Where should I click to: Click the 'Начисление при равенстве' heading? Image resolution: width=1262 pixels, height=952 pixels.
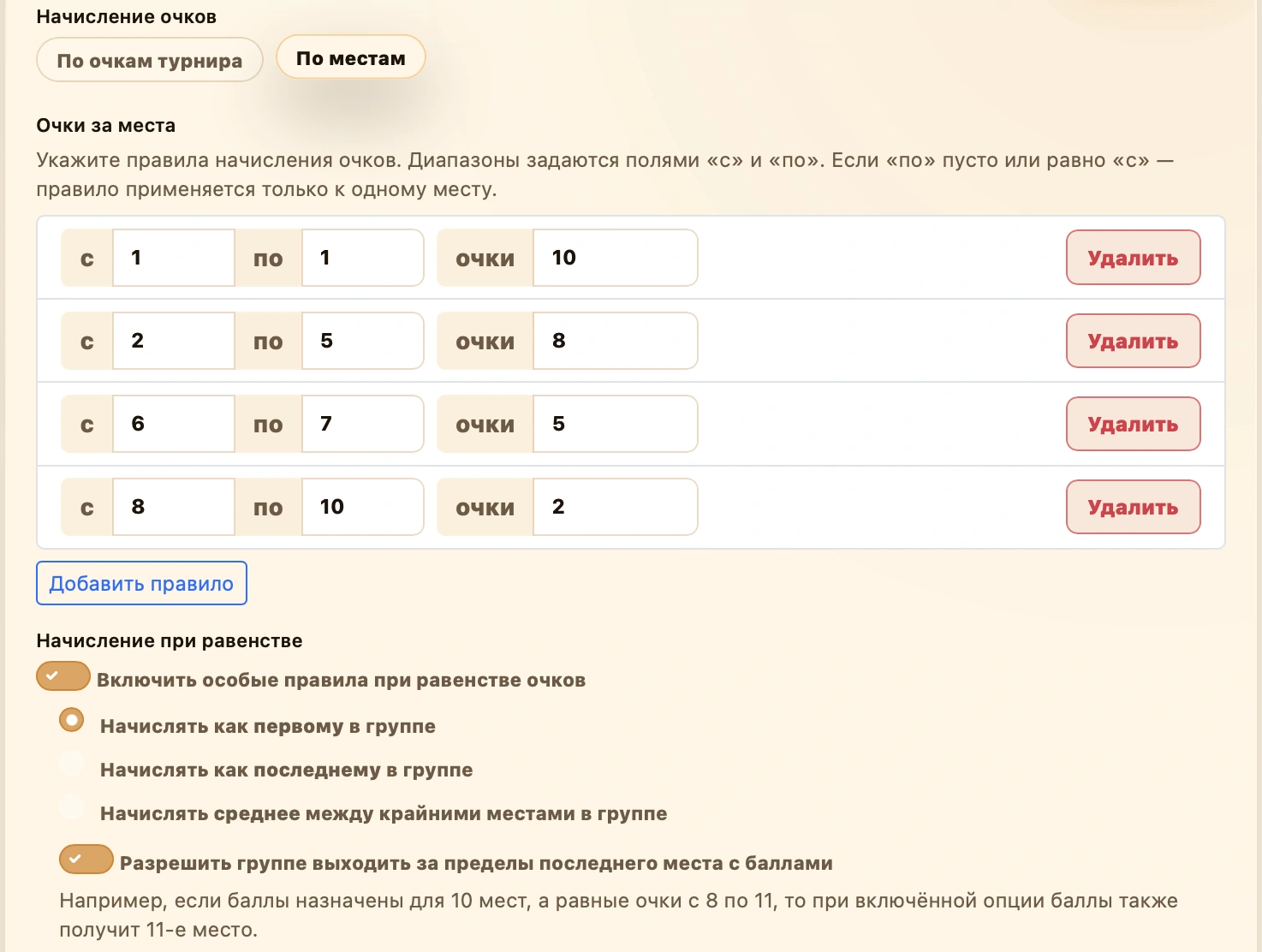tap(170, 641)
